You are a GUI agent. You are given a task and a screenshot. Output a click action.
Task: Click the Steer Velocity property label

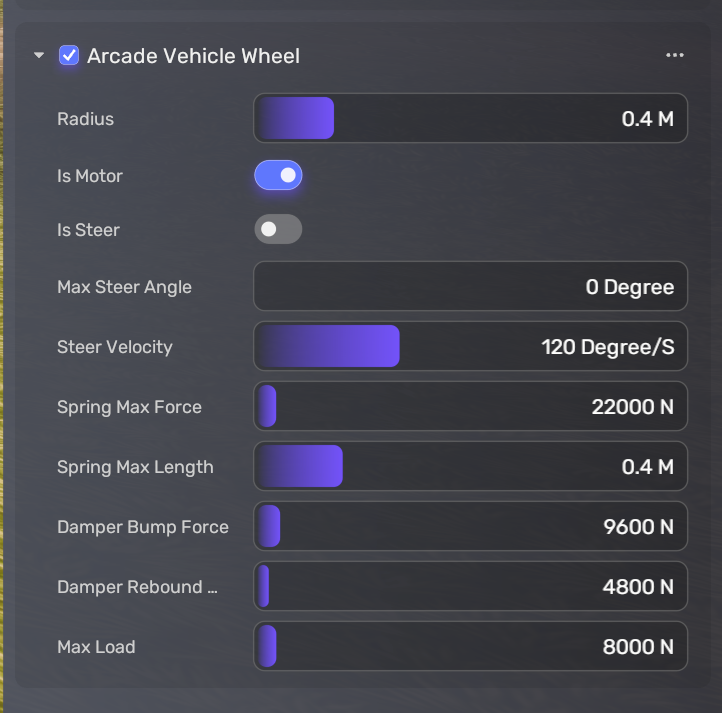tap(115, 347)
